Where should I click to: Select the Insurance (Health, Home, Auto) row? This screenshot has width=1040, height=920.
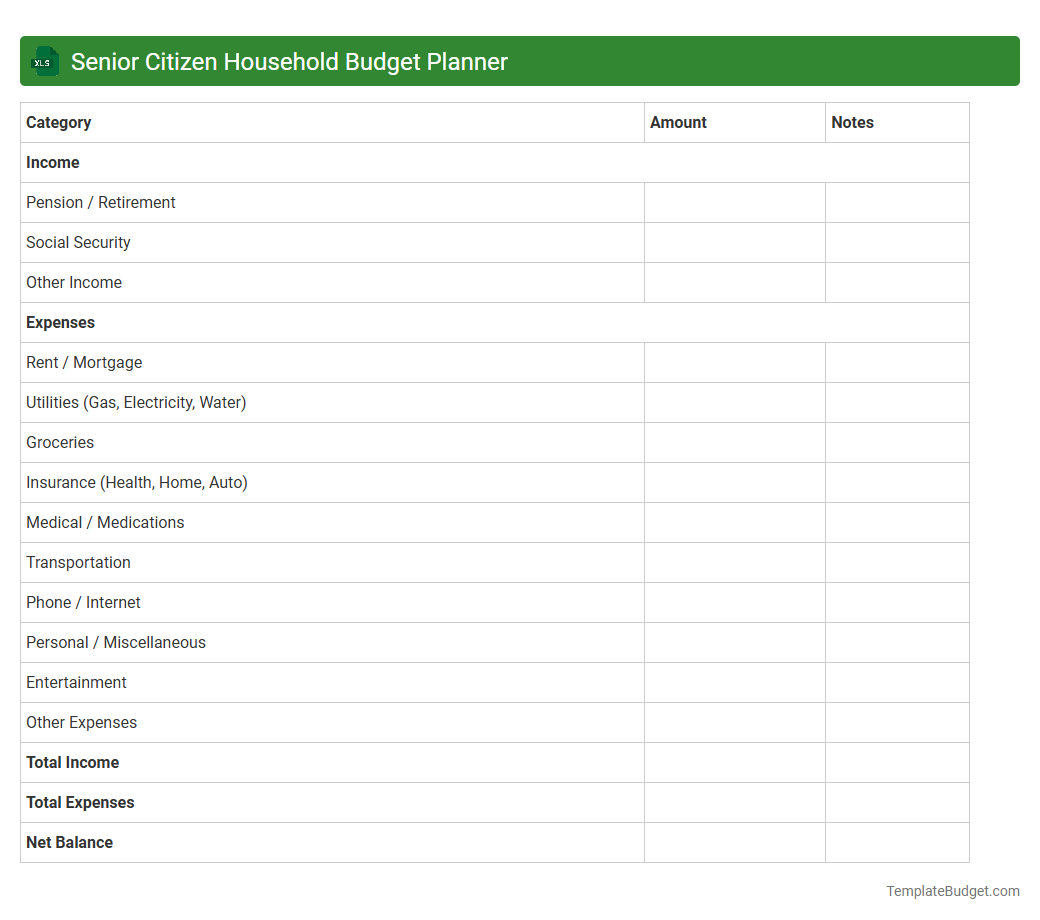point(137,482)
